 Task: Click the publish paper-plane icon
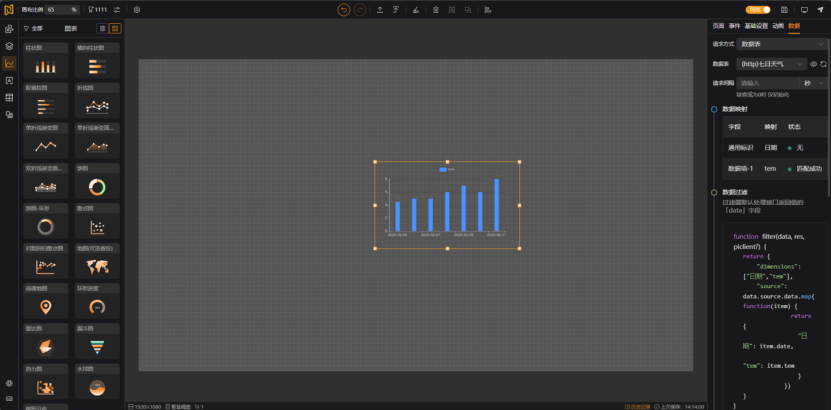(x=820, y=10)
